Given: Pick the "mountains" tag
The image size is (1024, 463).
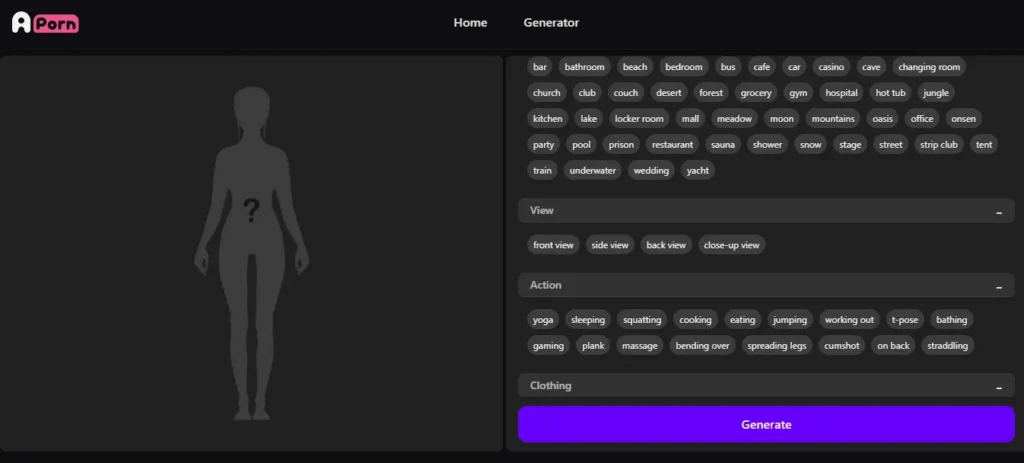Looking at the screenshot, I should click(x=833, y=119).
